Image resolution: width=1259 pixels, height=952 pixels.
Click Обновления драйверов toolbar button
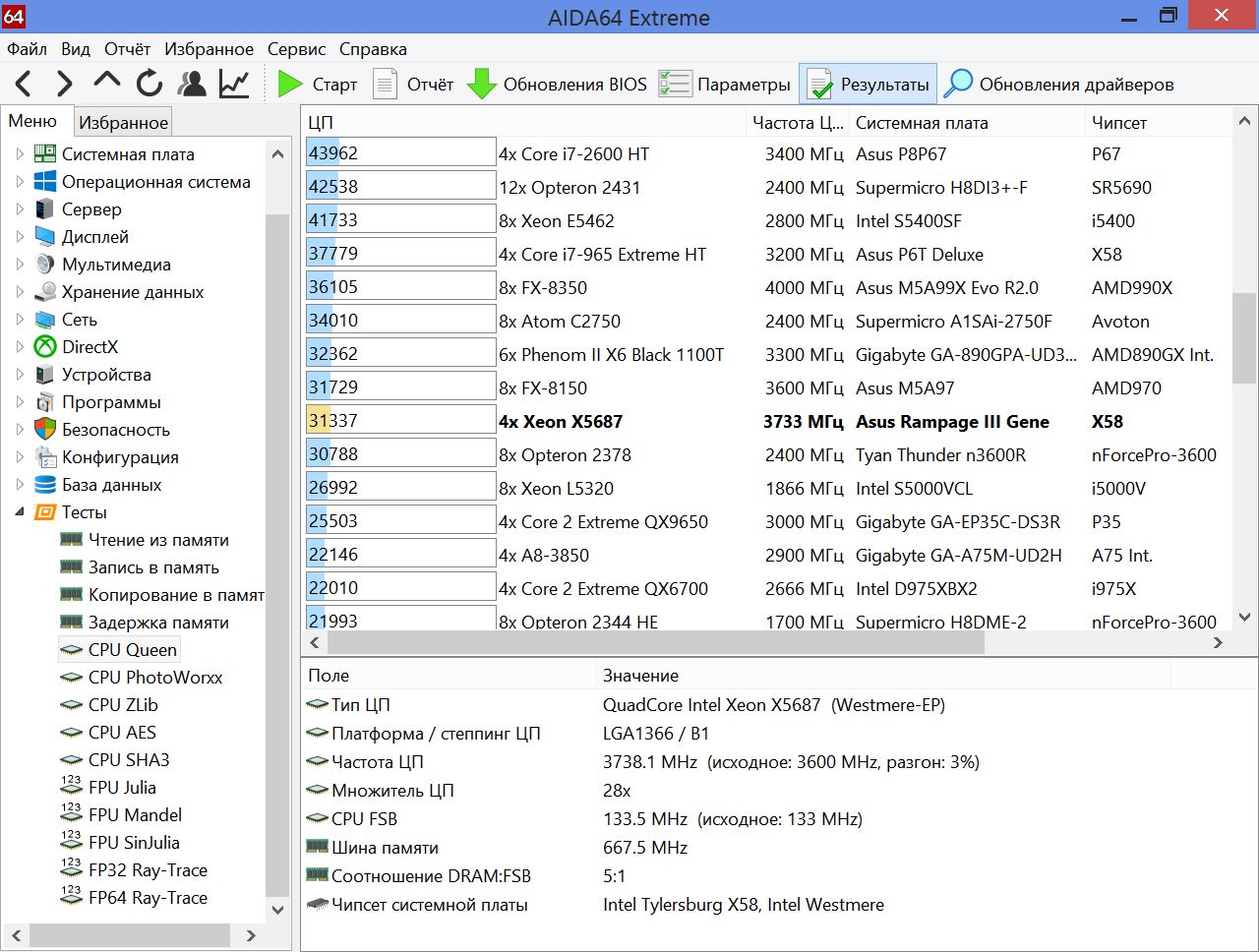point(1058,85)
